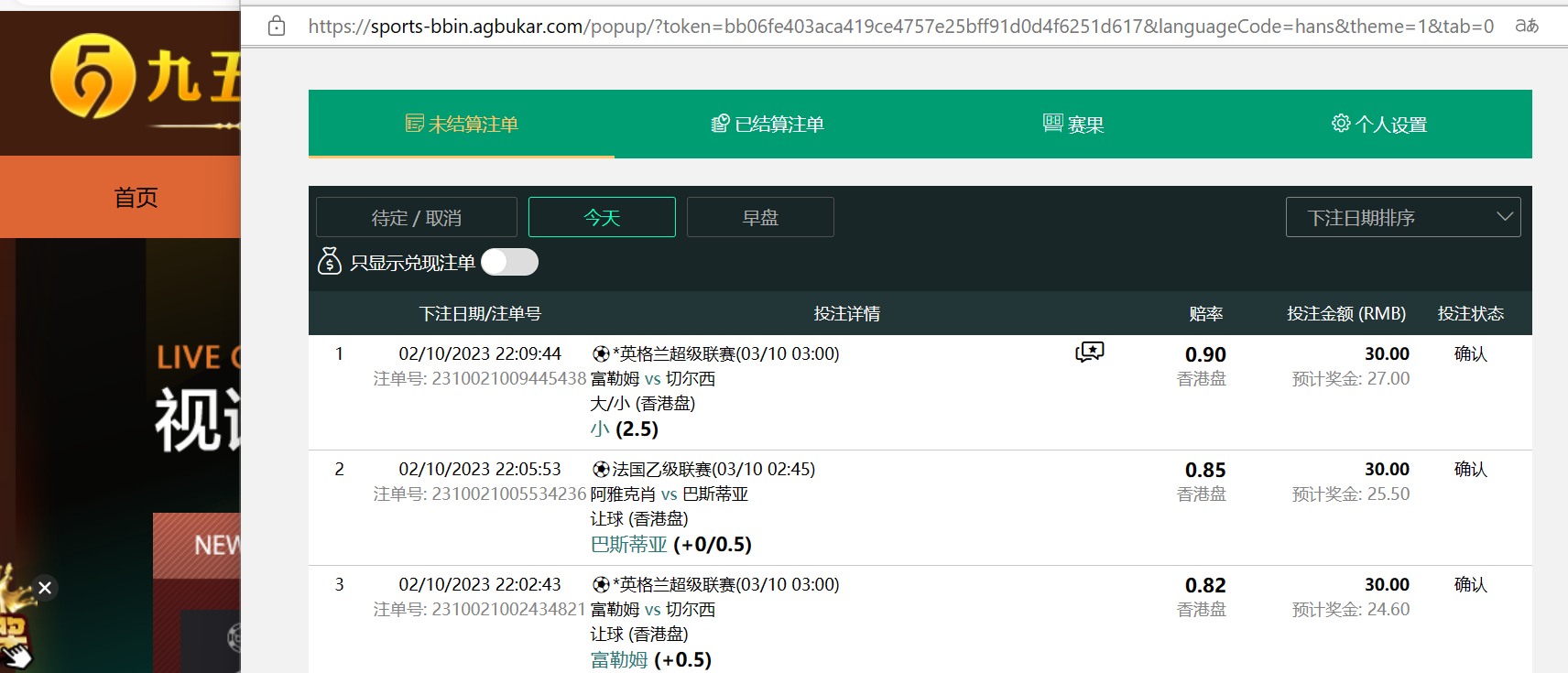Open the translate page icon
Image resolution: width=1568 pixels, height=673 pixels.
pyautogui.click(x=1526, y=26)
